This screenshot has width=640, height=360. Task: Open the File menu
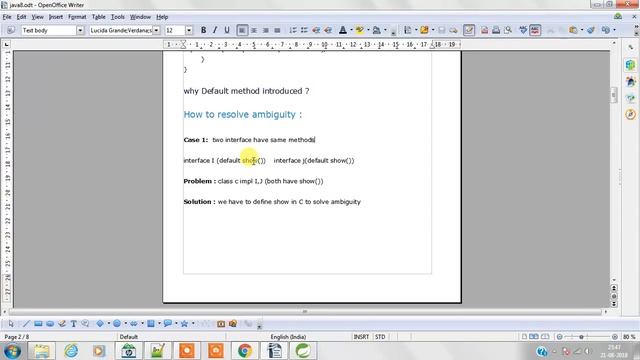click(7, 17)
